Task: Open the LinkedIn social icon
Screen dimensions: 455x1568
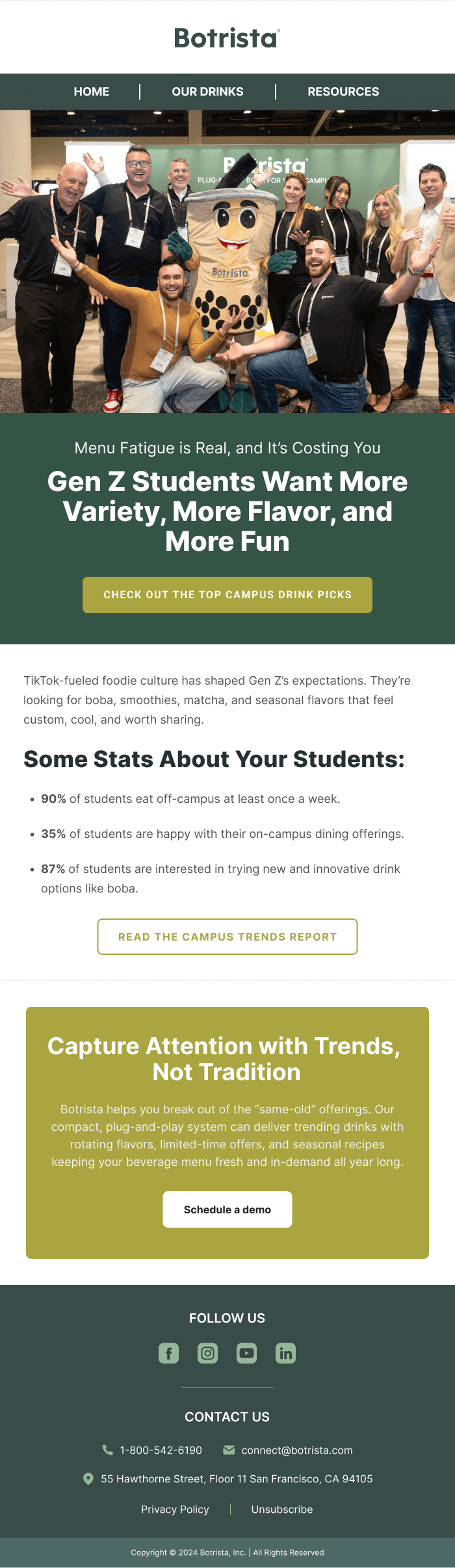Action: pos(286,1353)
